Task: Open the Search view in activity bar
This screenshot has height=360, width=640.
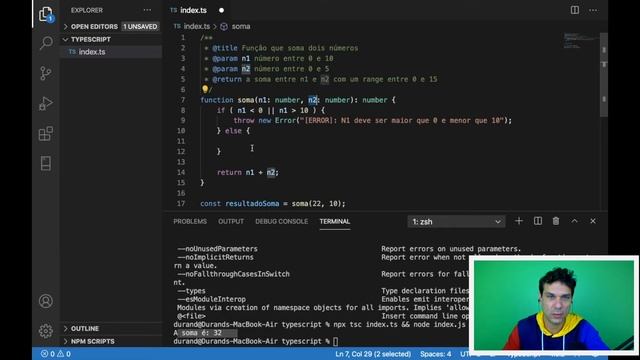Action: pos(46,43)
